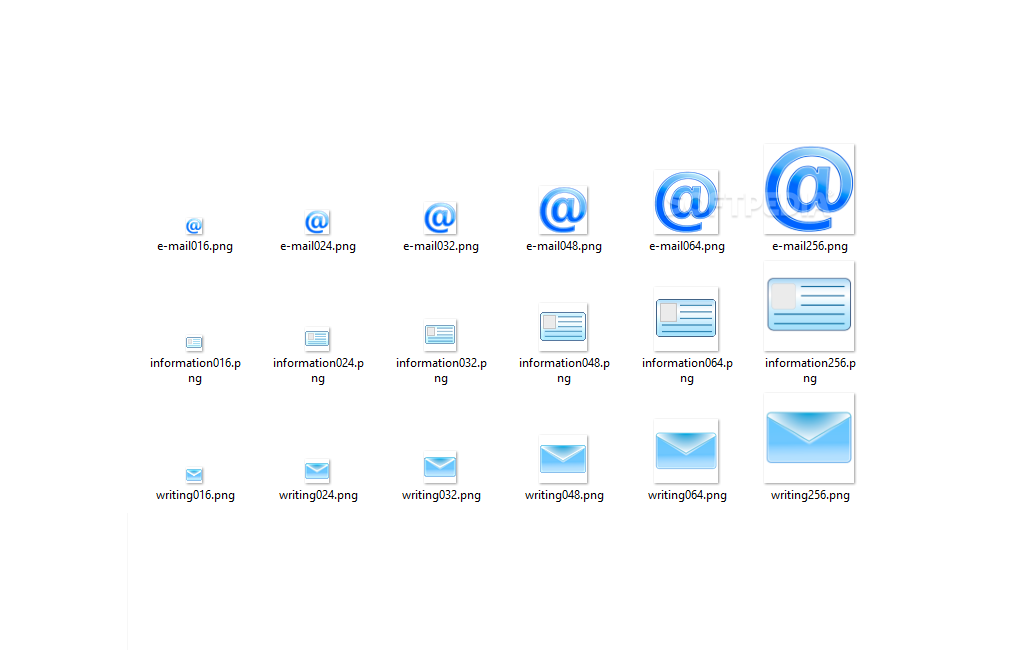Click the label 'information032.png'
The height and width of the screenshot is (650, 1025).
pyautogui.click(x=441, y=371)
